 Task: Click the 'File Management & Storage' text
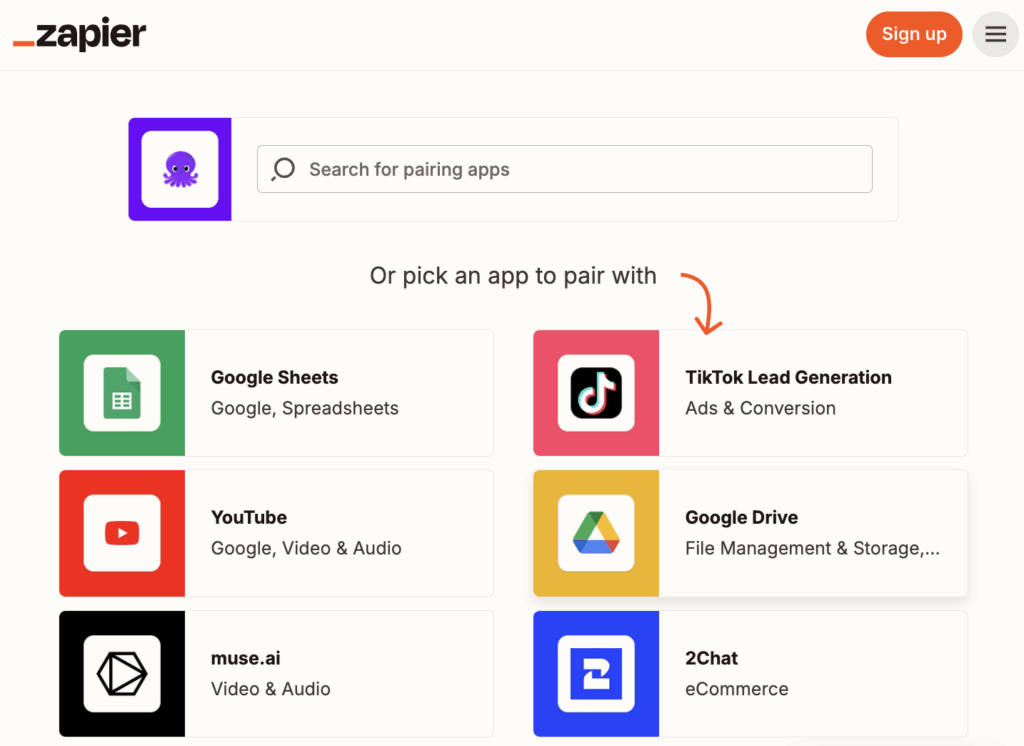tap(812, 548)
